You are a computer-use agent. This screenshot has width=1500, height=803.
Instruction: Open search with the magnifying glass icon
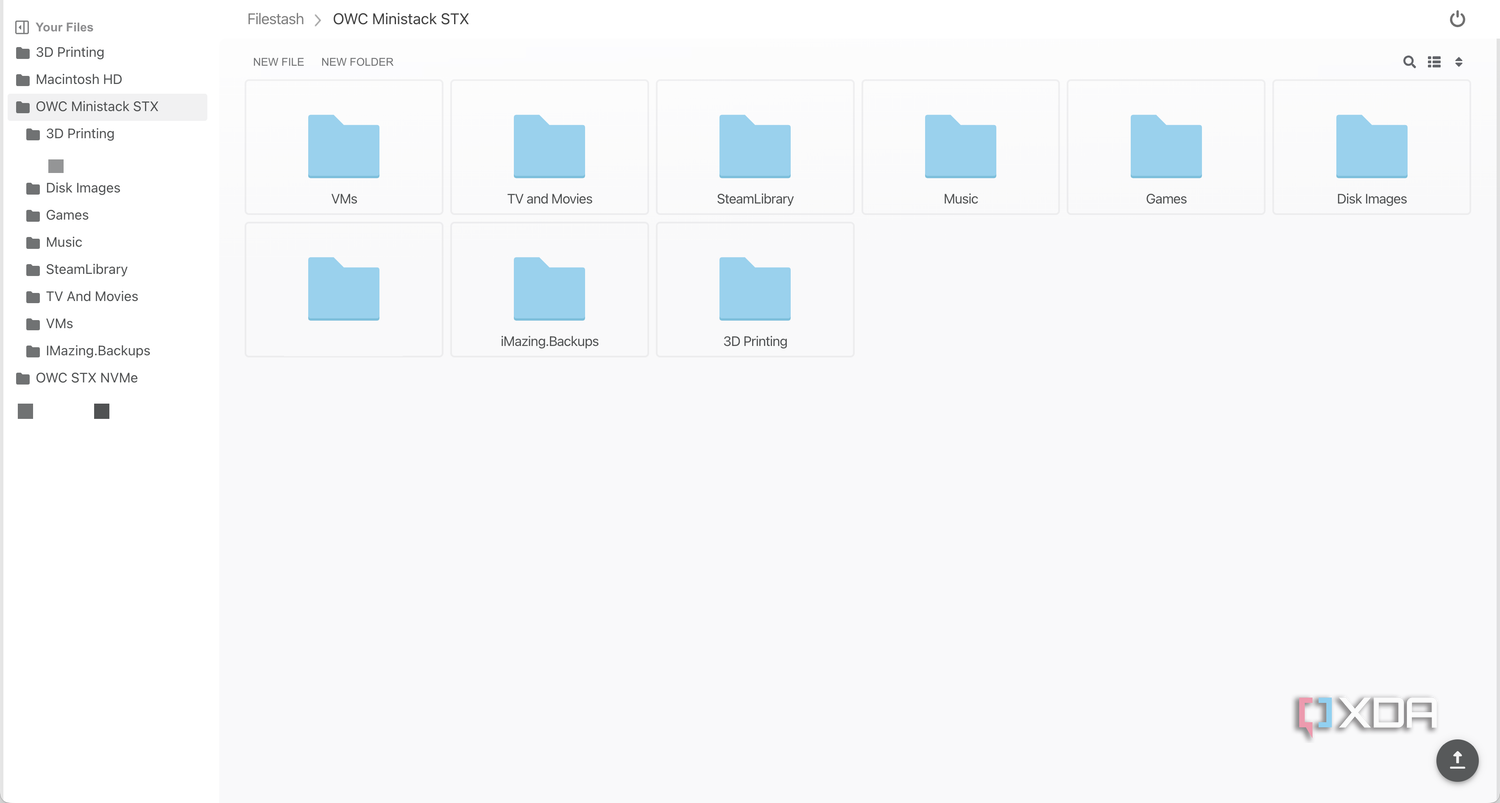1409,62
